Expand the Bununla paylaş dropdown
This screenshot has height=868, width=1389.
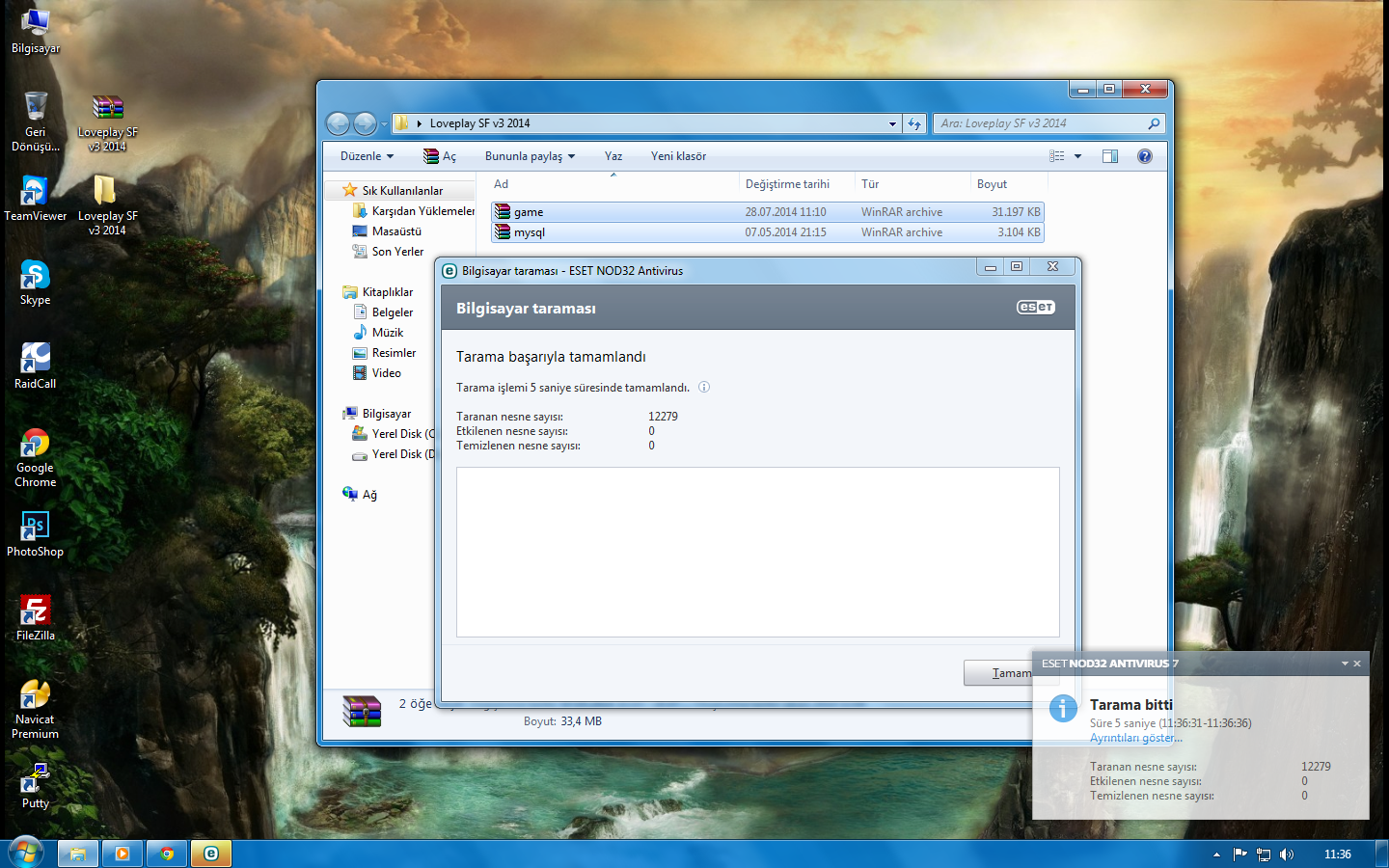(530, 156)
